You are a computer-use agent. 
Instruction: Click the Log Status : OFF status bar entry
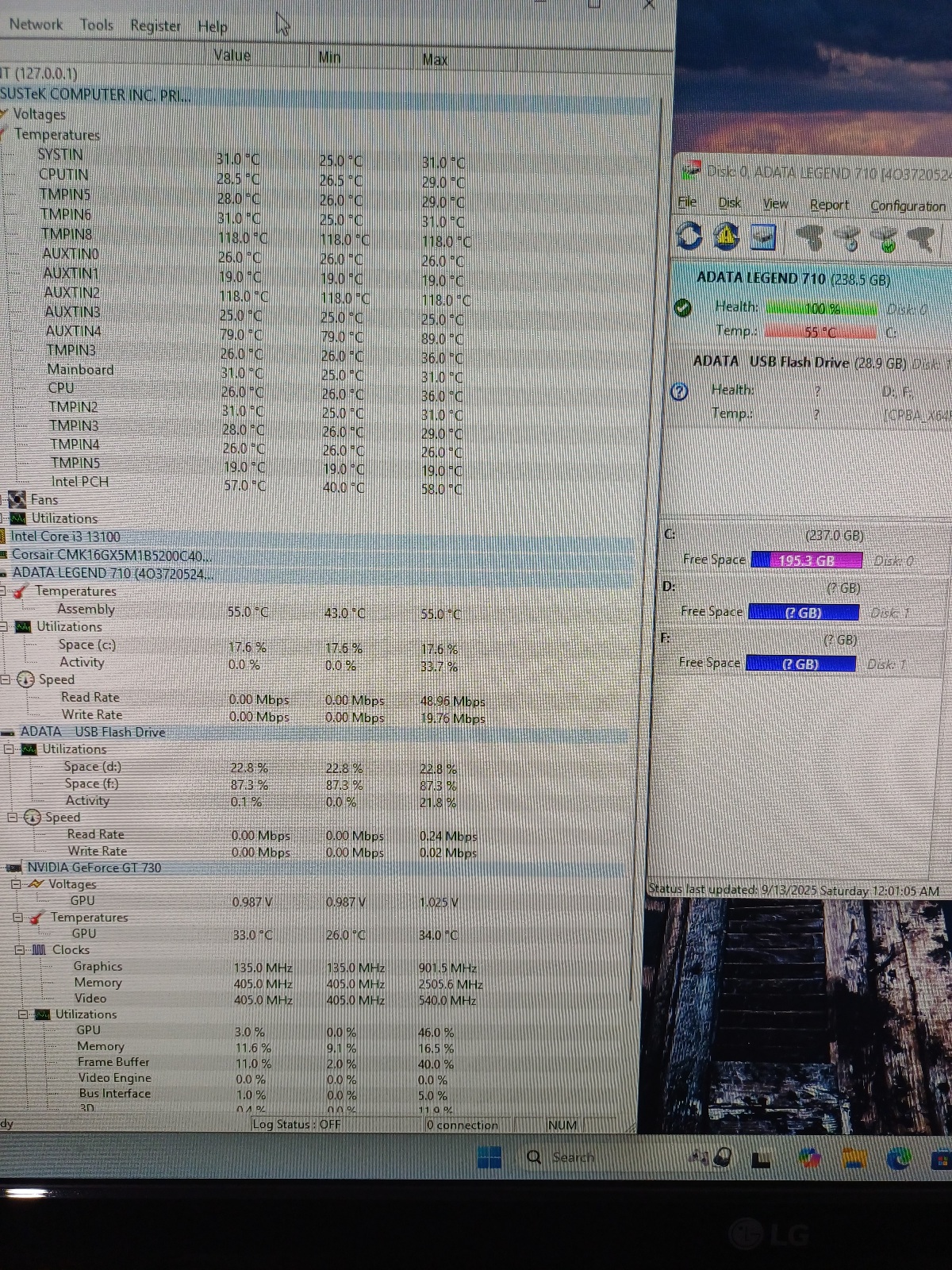pos(296,1125)
